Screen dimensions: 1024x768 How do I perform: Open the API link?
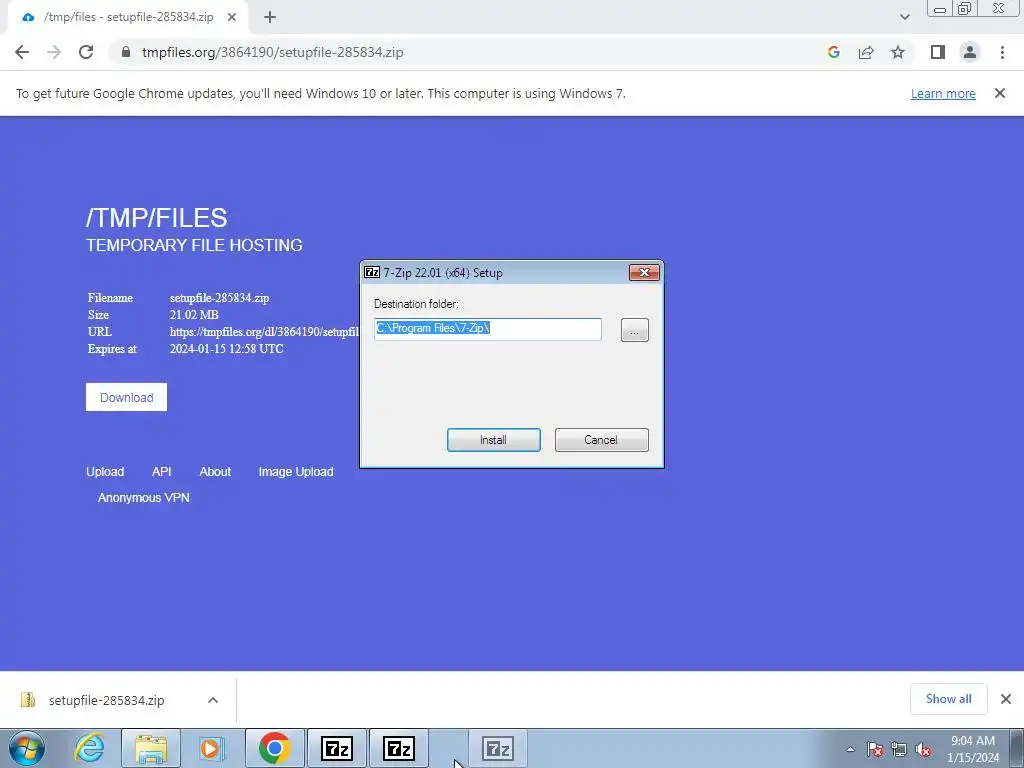point(161,472)
